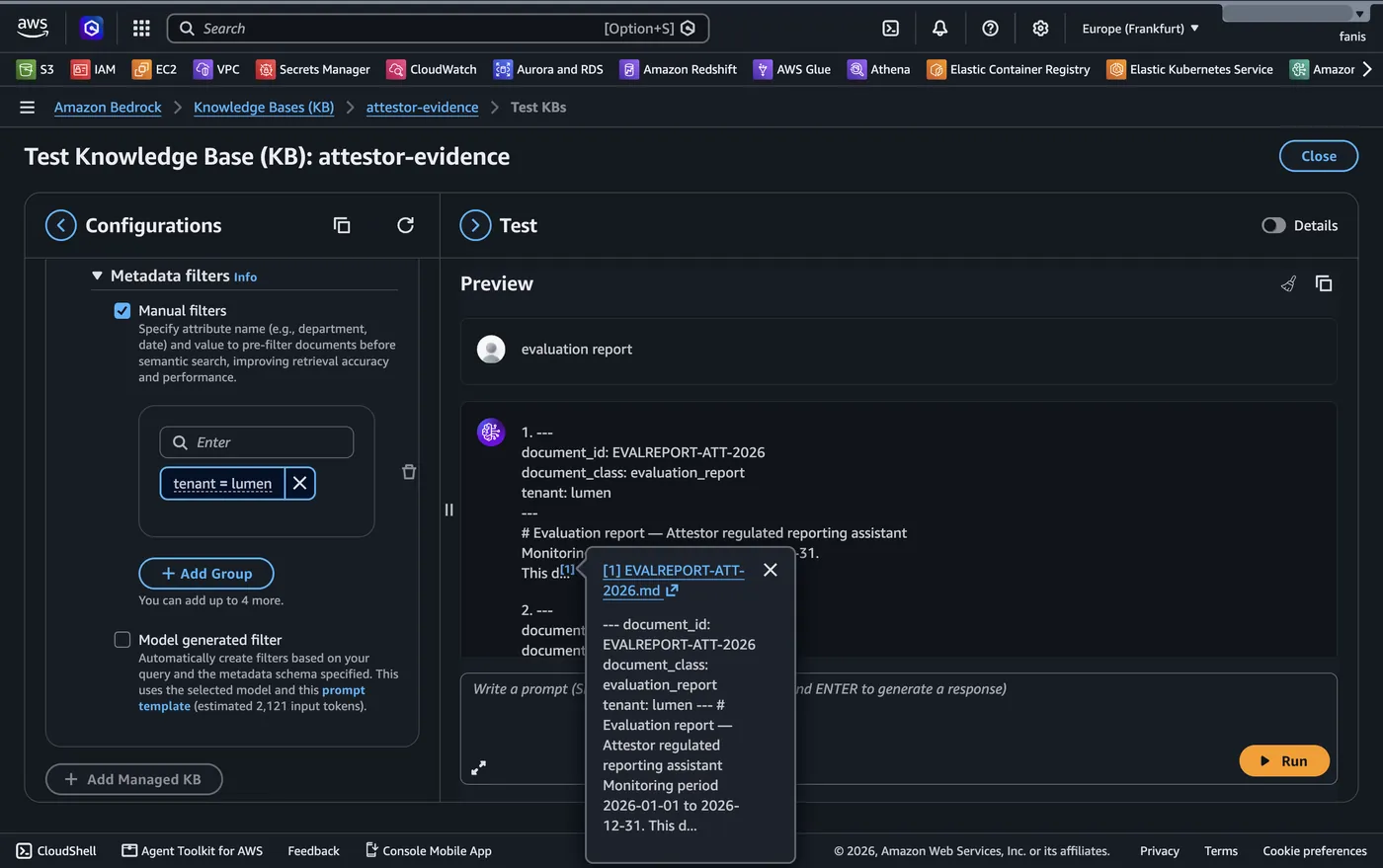Image resolution: width=1383 pixels, height=868 pixels.
Task: Open the Feedback link
Action: click(x=313, y=850)
